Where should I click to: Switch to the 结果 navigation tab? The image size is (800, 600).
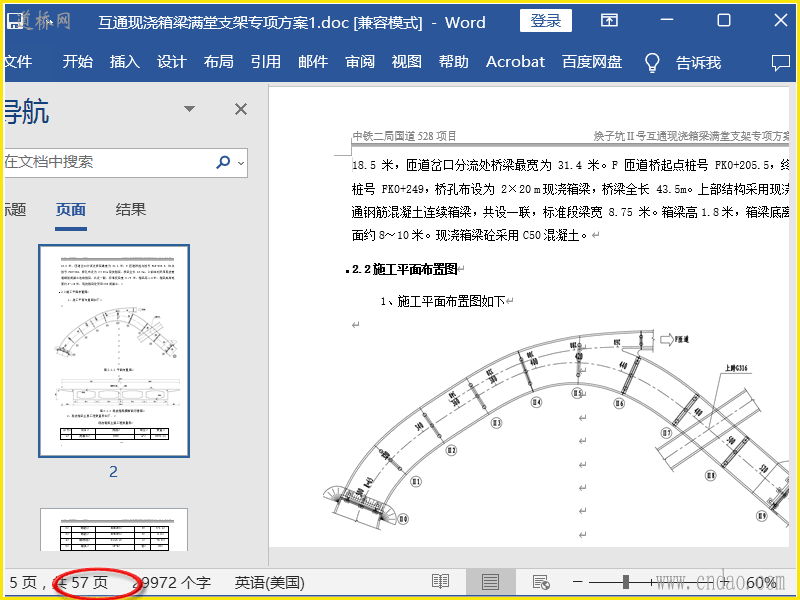(x=131, y=210)
